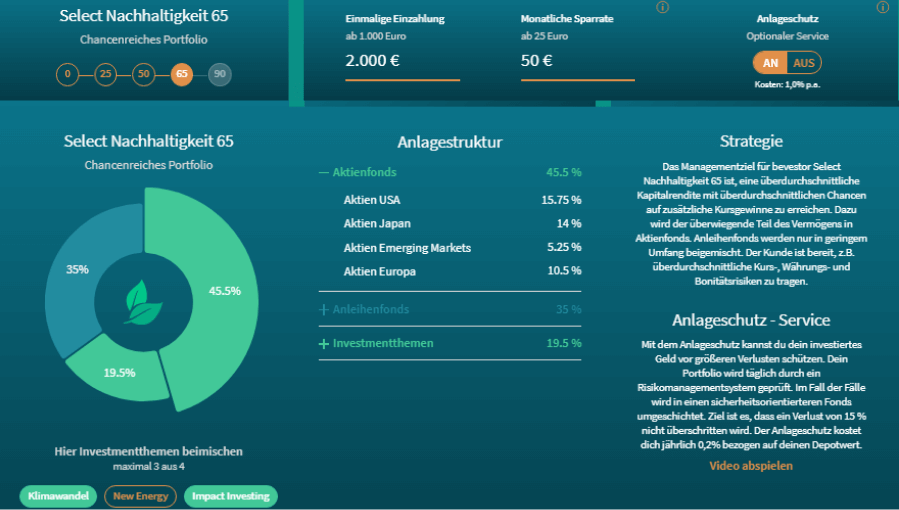899x510 pixels.
Task: Select risk level 65 circle
Action: tap(182, 74)
